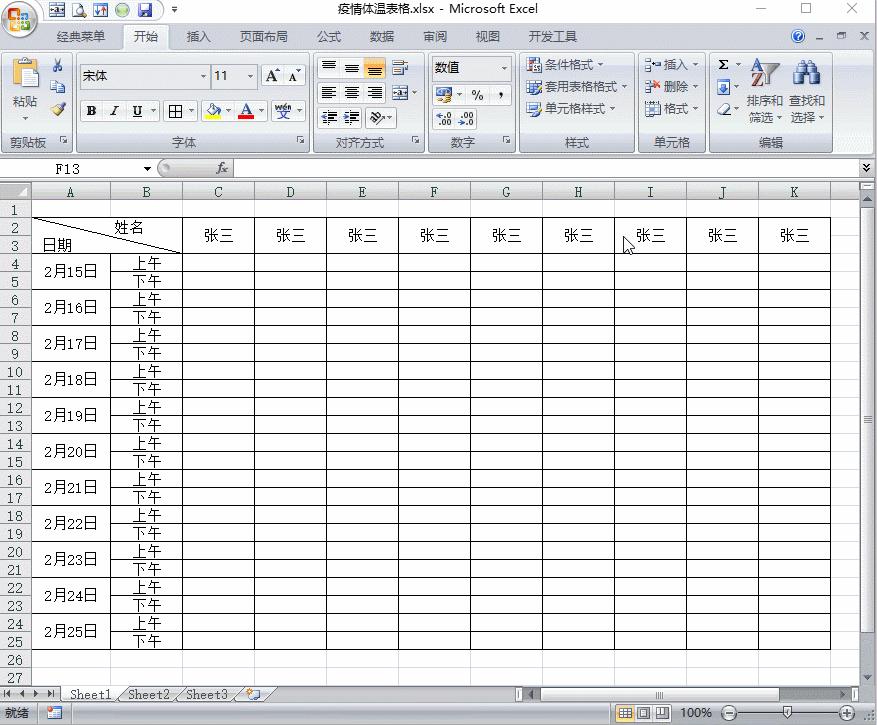Click the Borders icon

point(175,111)
